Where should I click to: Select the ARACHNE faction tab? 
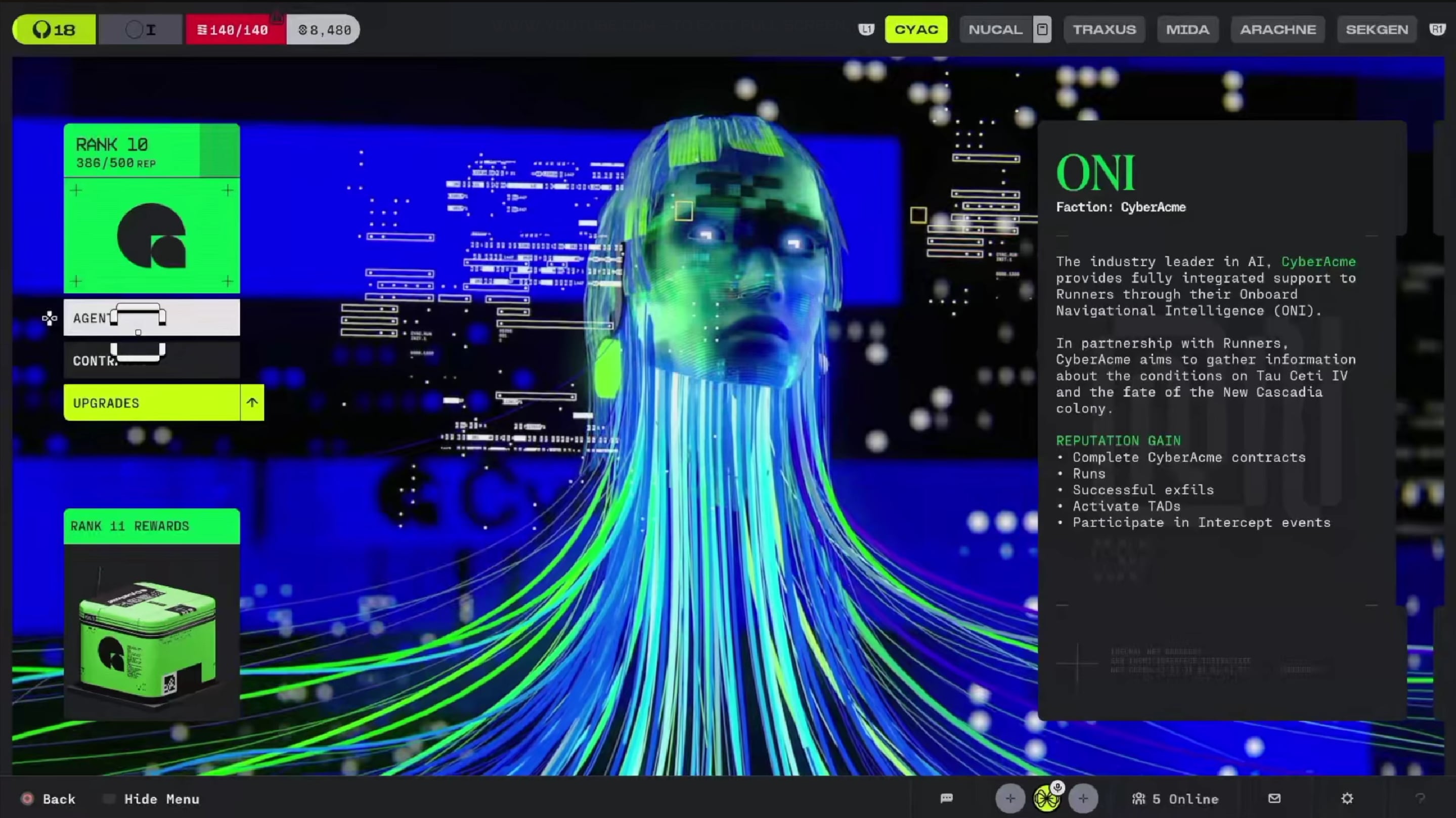point(1277,29)
